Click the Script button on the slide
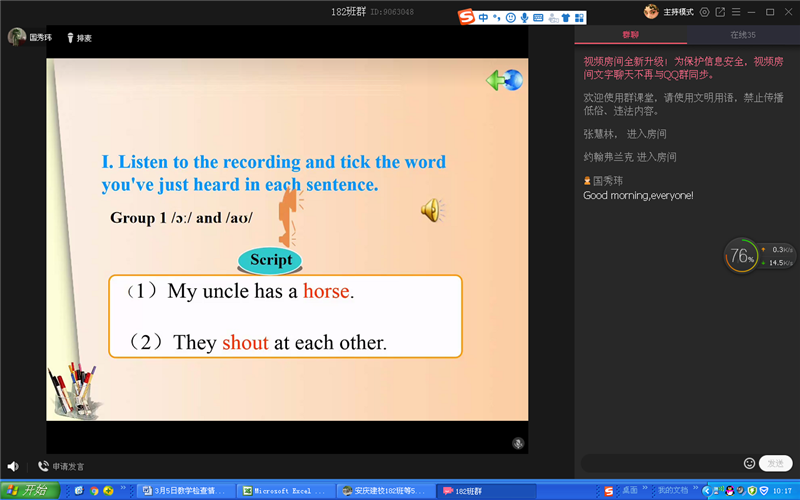 tap(271, 260)
